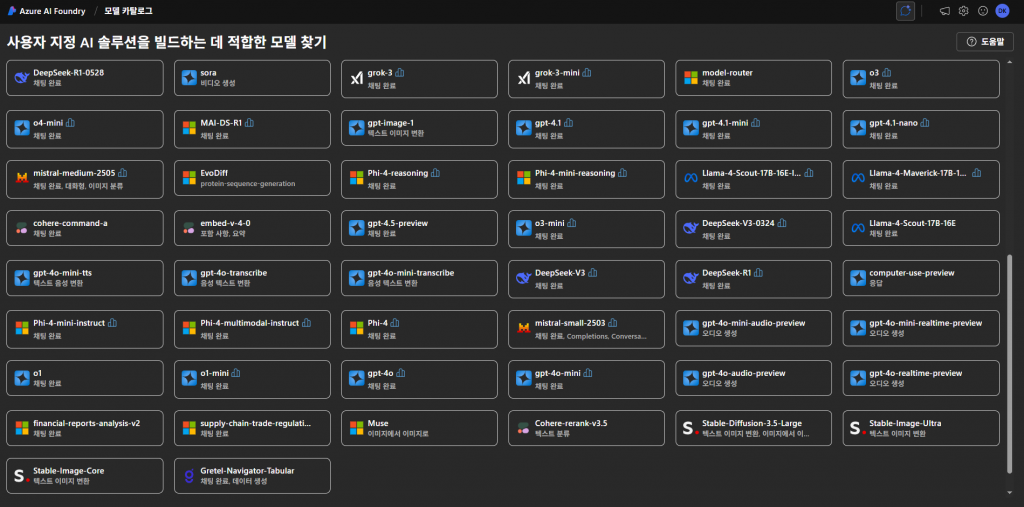
Task: Select the model-router model card
Action: [x=752, y=78]
